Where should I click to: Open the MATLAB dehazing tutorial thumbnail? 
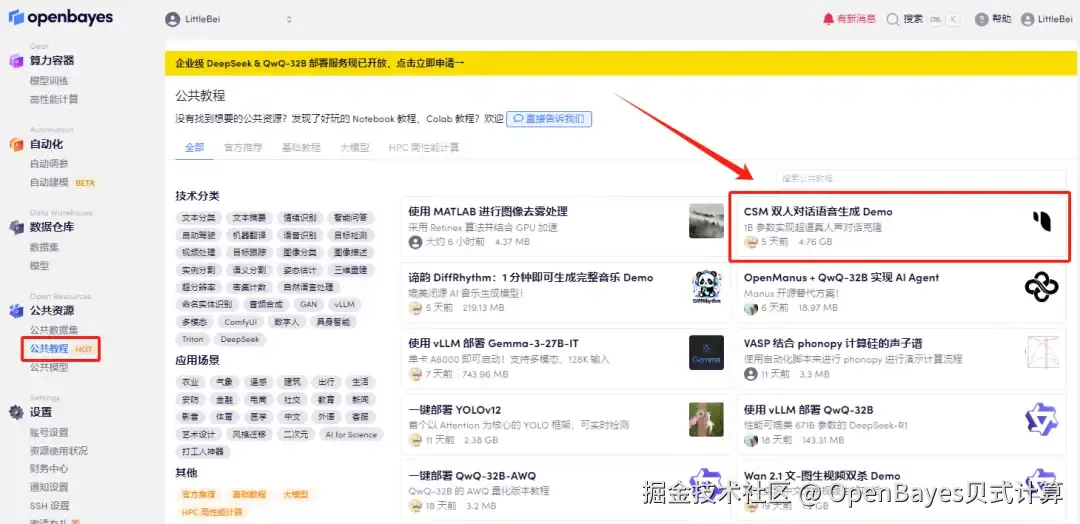pos(706,221)
